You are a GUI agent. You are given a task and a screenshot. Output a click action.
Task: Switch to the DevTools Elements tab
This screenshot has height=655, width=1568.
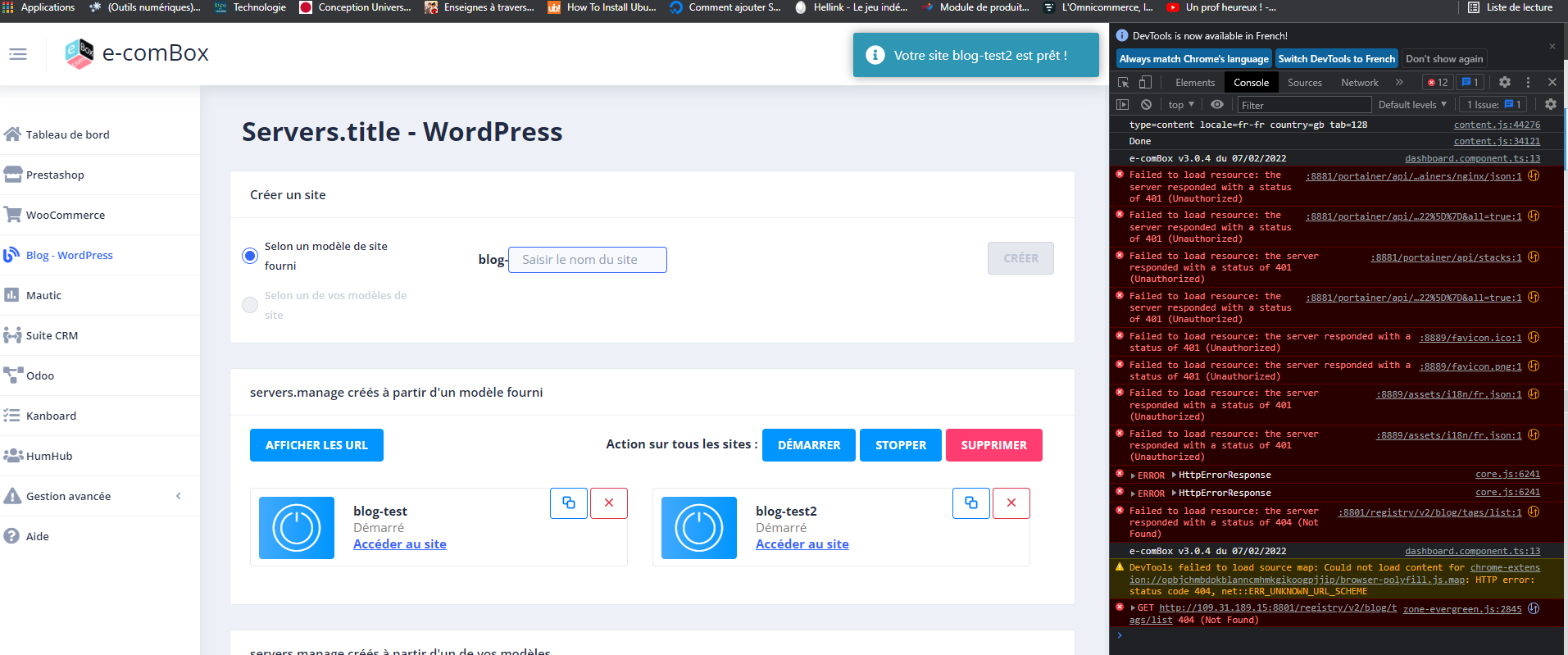coord(1194,82)
